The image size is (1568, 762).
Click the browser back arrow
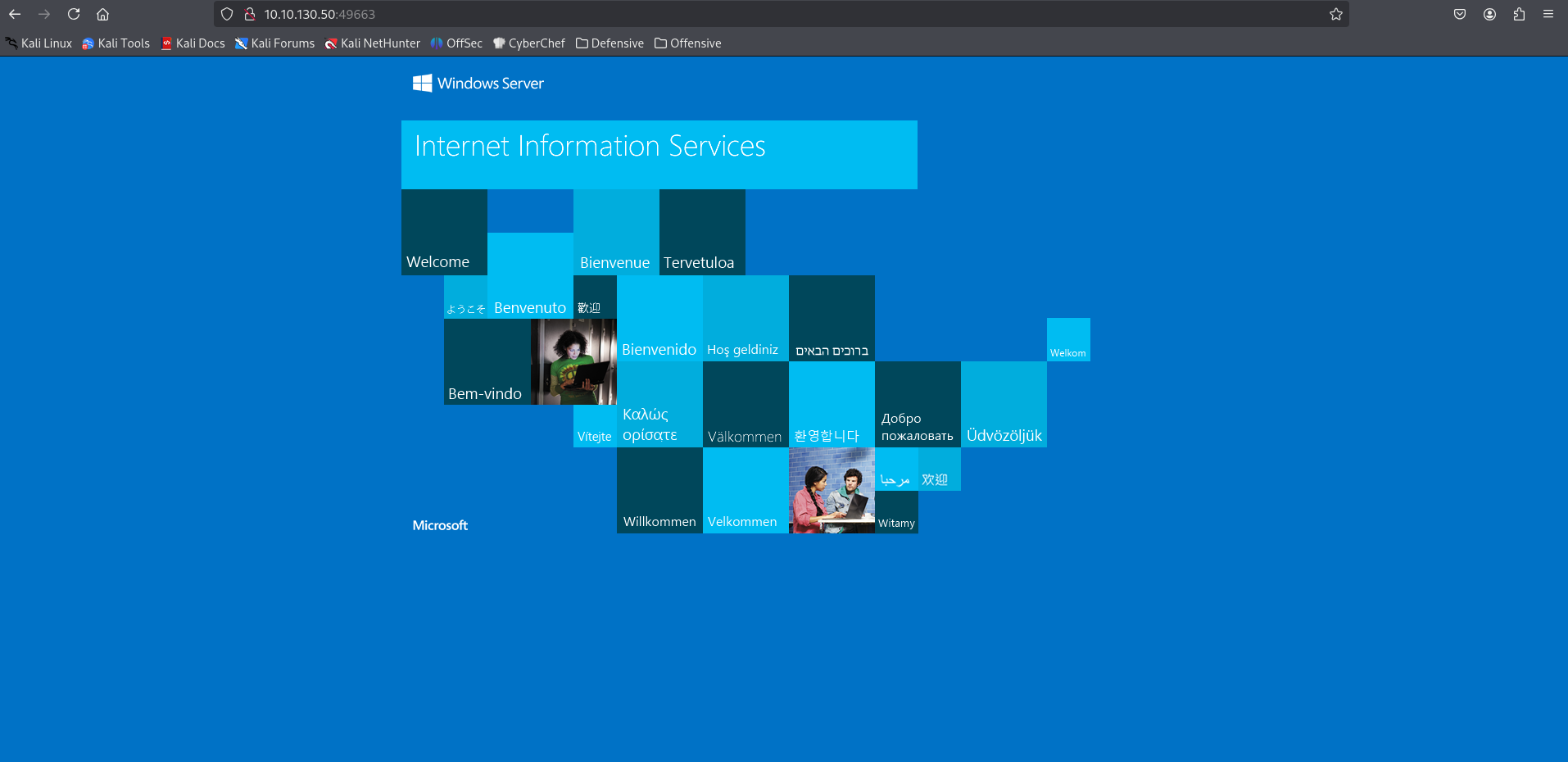tap(15, 14)
